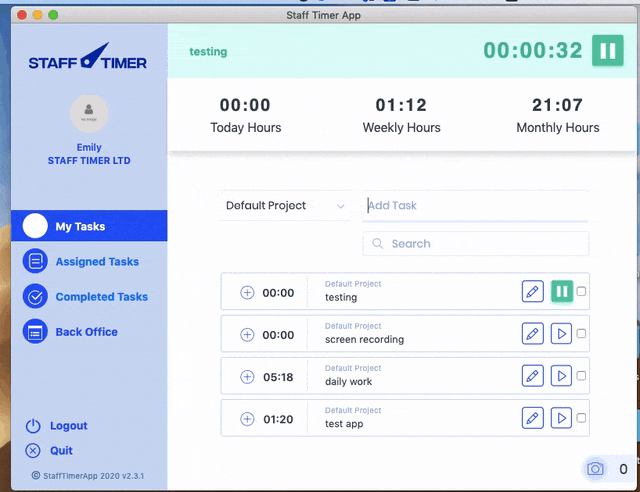
Task: Edit the daily work task
Action: pyautogui.click(x=533, y=376)
